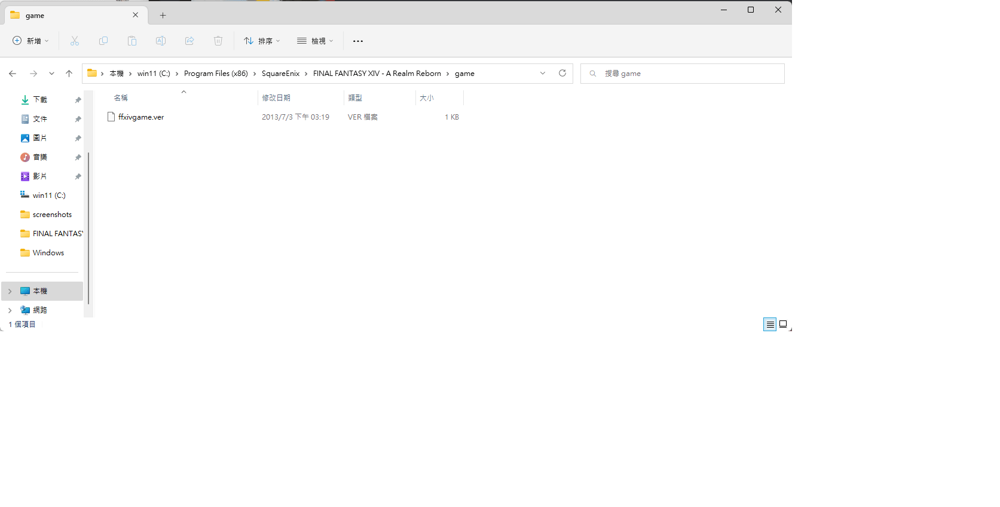Image resolution: width=1000 pixels, height=507 pixels.
Task: Click the Copy icon in toolbar
Action: coord(103,41)
